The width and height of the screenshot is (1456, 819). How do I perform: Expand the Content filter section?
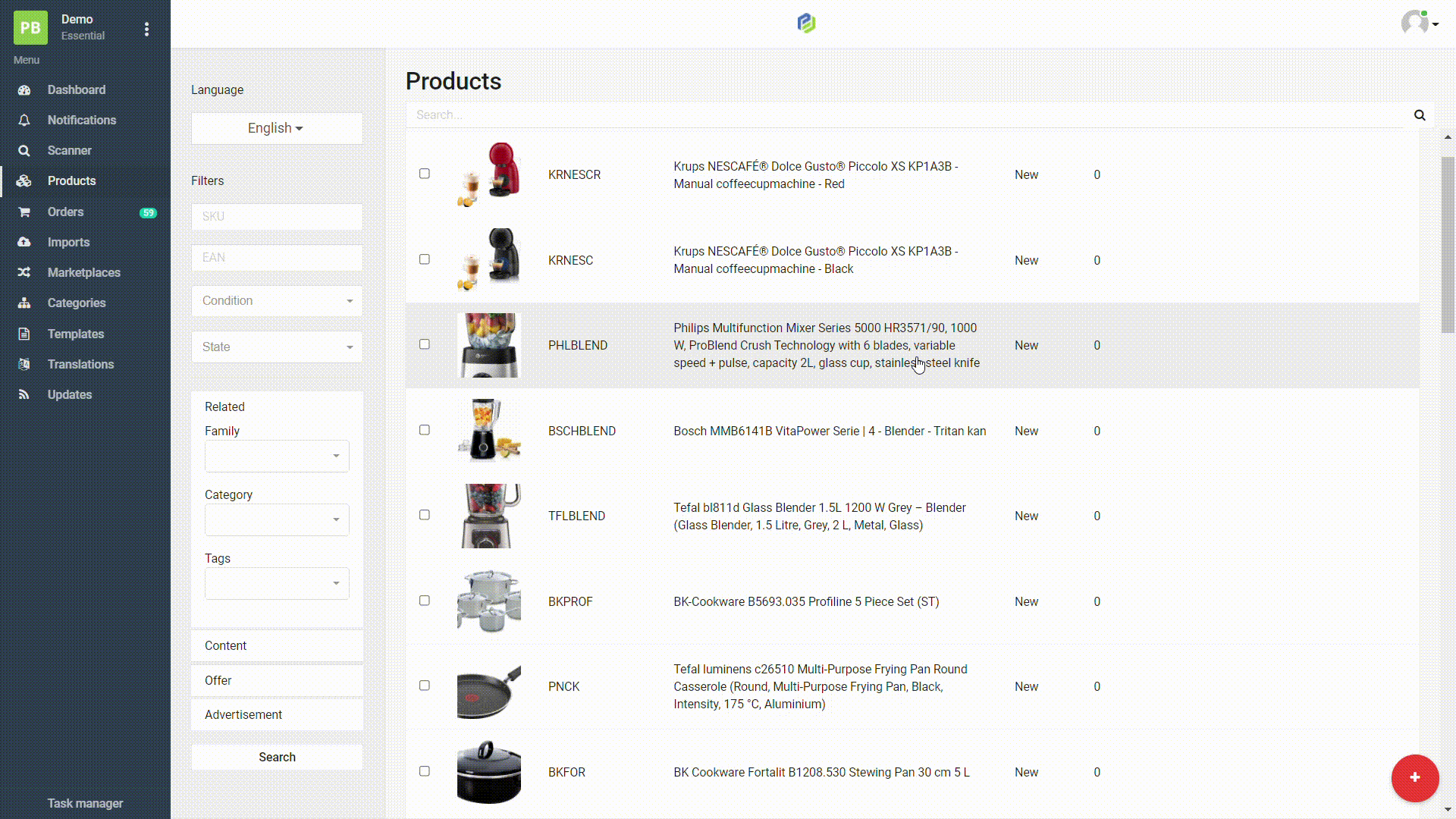277,646
